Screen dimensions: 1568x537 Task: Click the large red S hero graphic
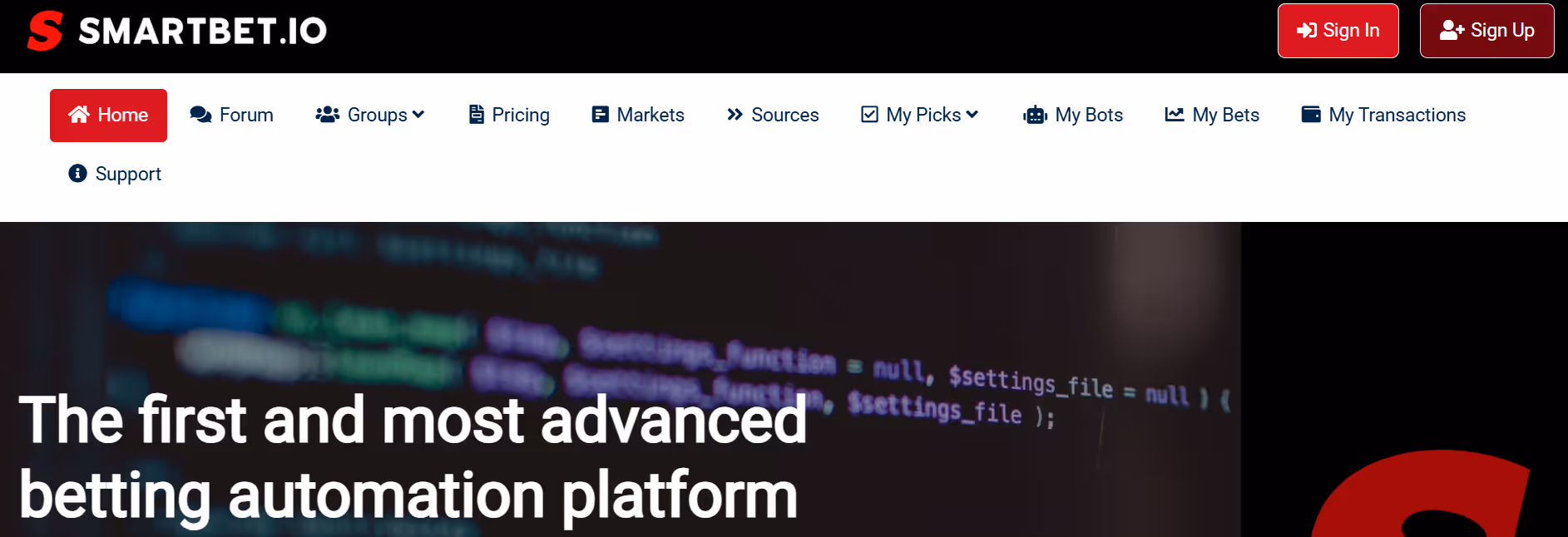pos(1420,494)
